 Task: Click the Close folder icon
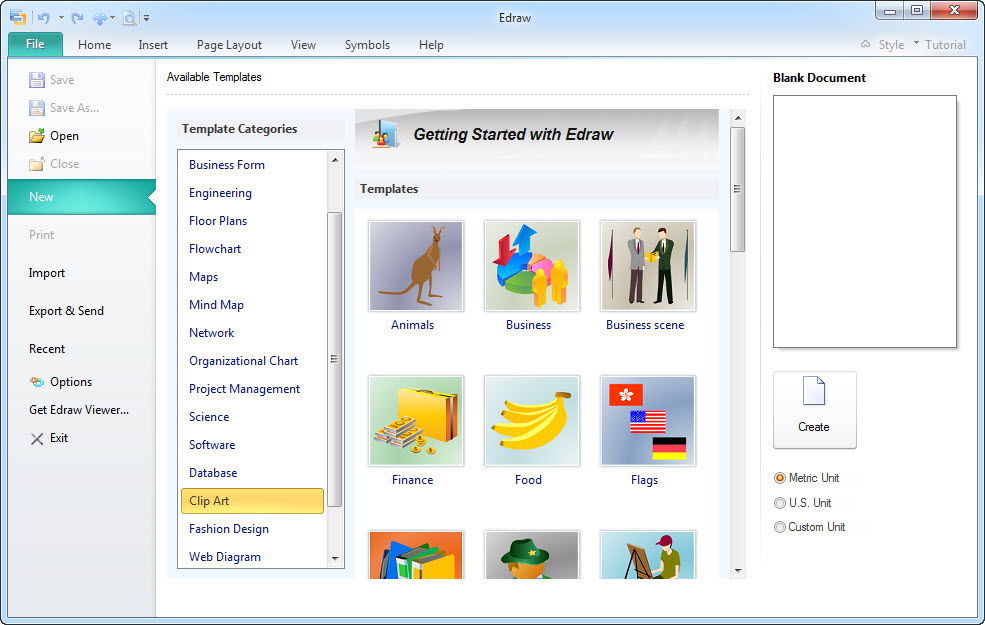(x=36, y=164)
